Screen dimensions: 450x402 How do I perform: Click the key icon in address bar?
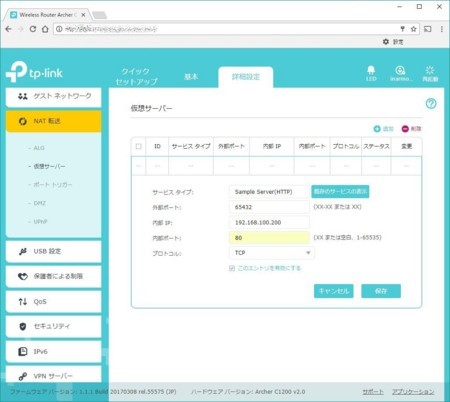pos(403,29)
